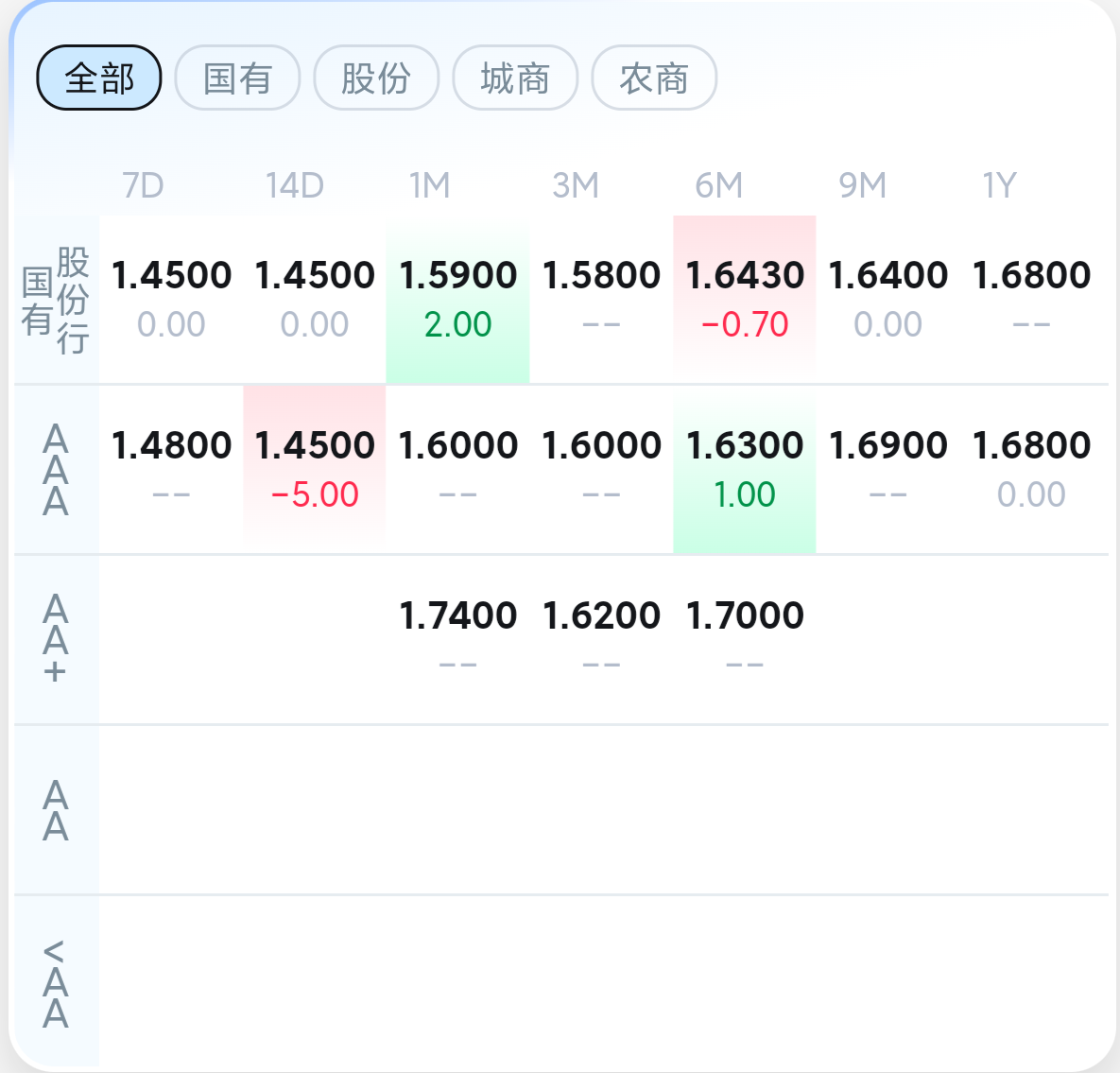
Task: Click the 1.7400 rate in AA+ row
Action: coord(458,616)
